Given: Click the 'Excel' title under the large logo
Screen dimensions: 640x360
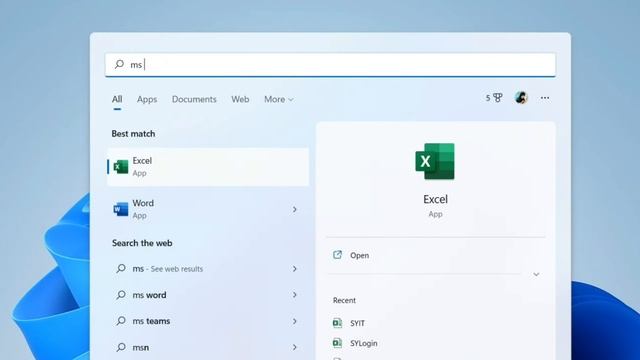Looking at the screenshot, I should click(435, 199).
